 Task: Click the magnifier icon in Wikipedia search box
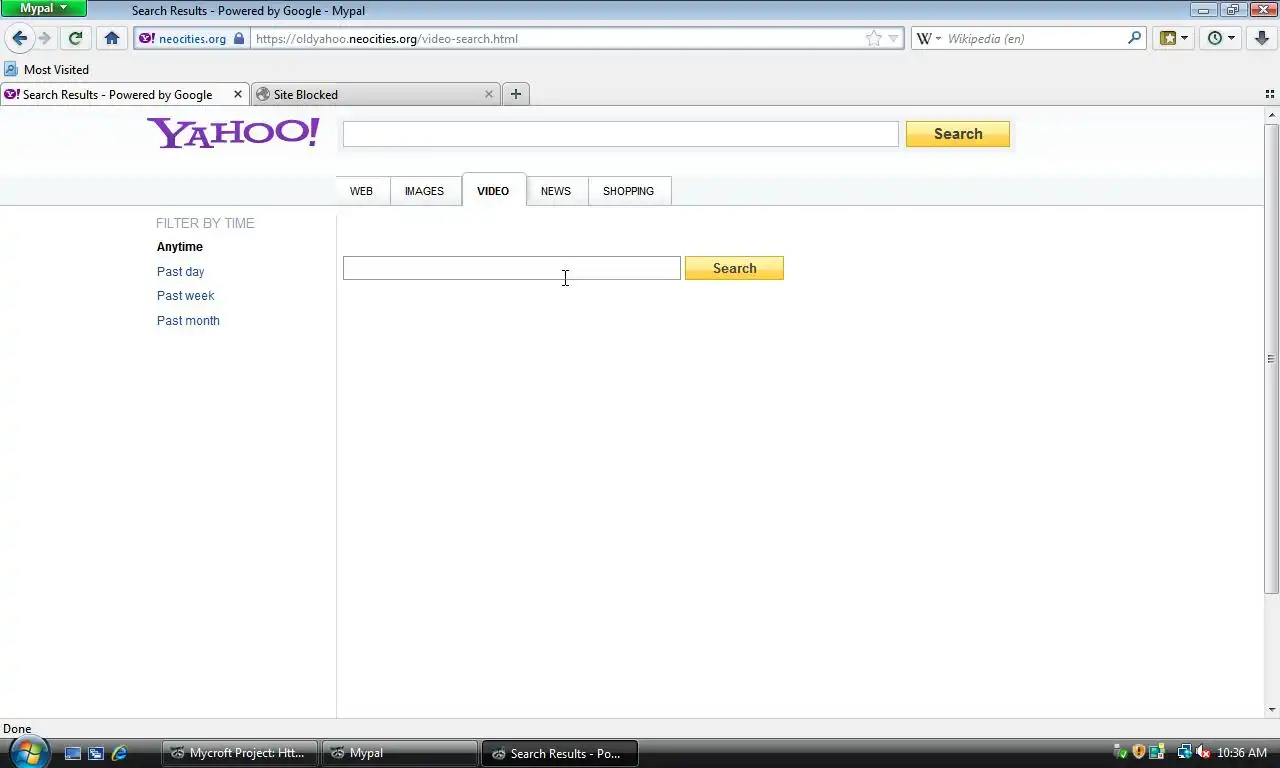click(x=1134, y=38)
